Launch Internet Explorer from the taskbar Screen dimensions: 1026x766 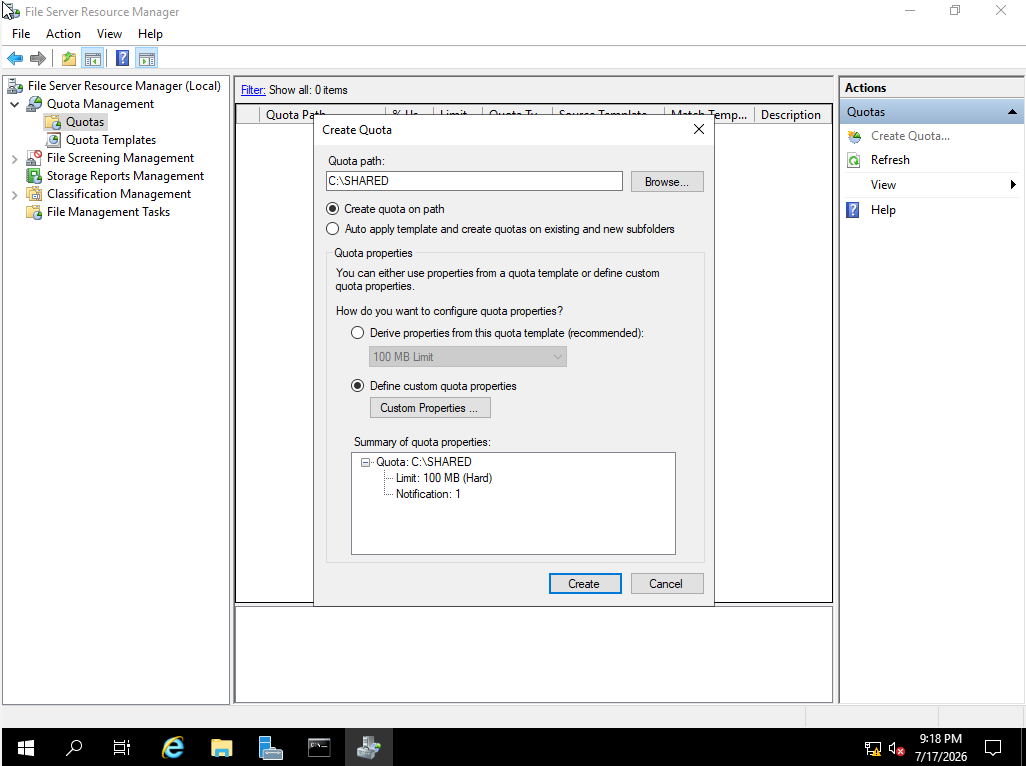tap(173, 747)
